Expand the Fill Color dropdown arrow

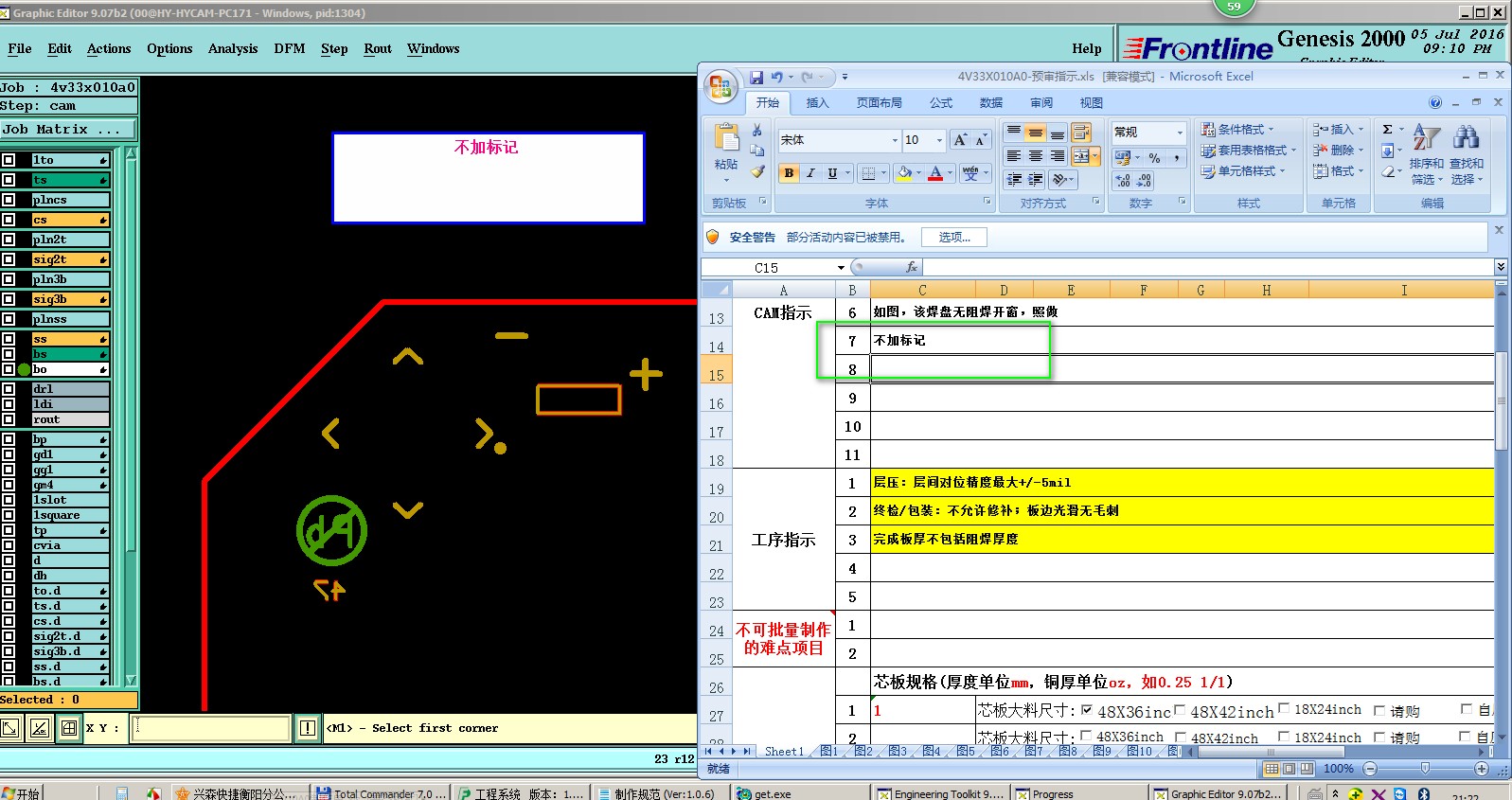(x=919, y=173)
